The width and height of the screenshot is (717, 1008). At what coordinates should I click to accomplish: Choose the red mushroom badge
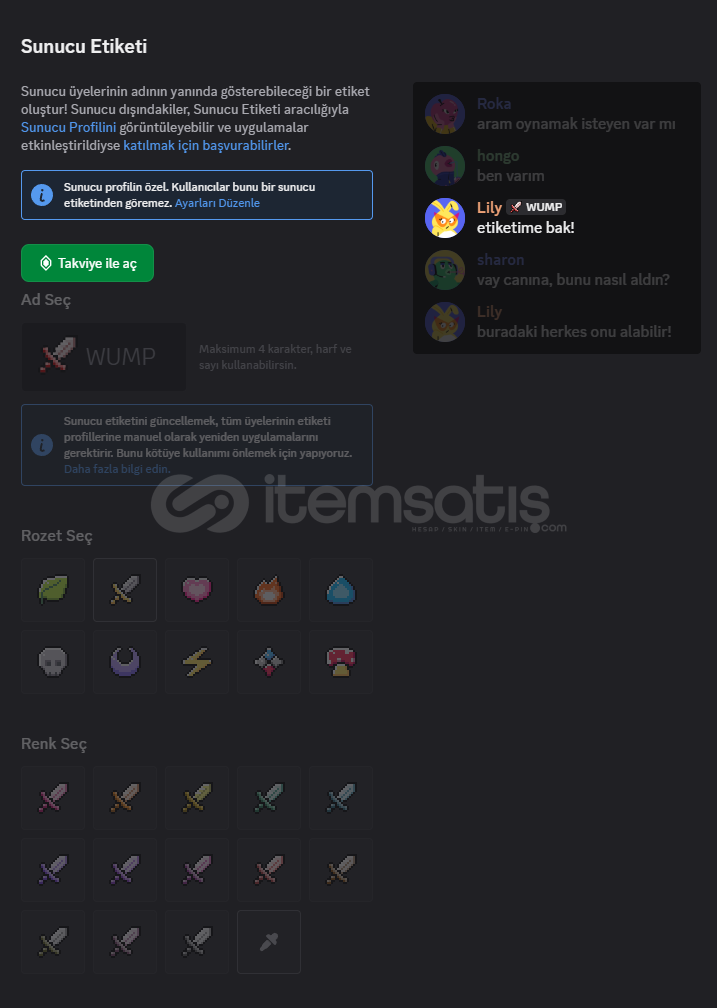pyautogui.click(x=341, y=662)
